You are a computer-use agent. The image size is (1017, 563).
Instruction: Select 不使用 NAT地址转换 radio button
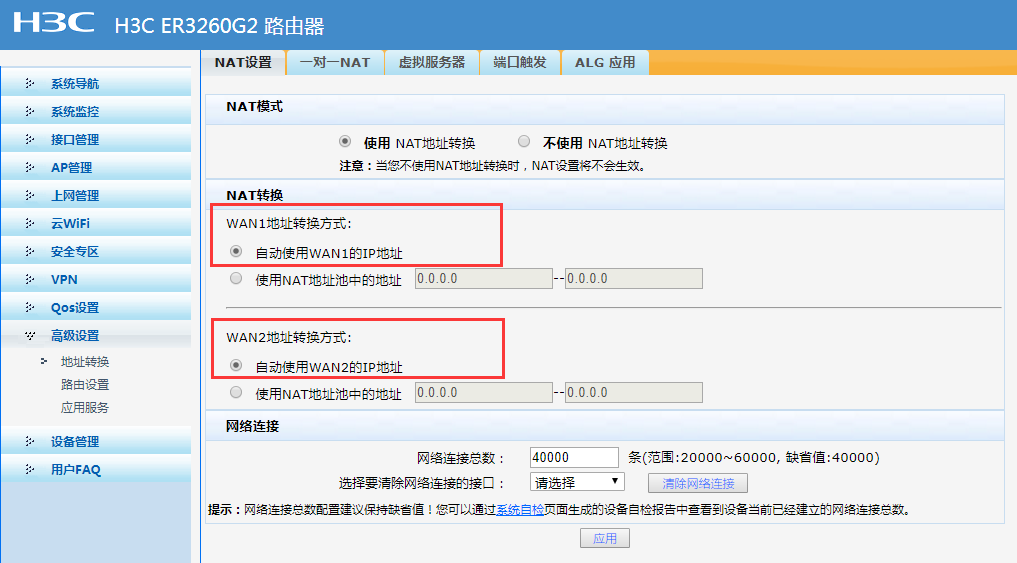524,141
